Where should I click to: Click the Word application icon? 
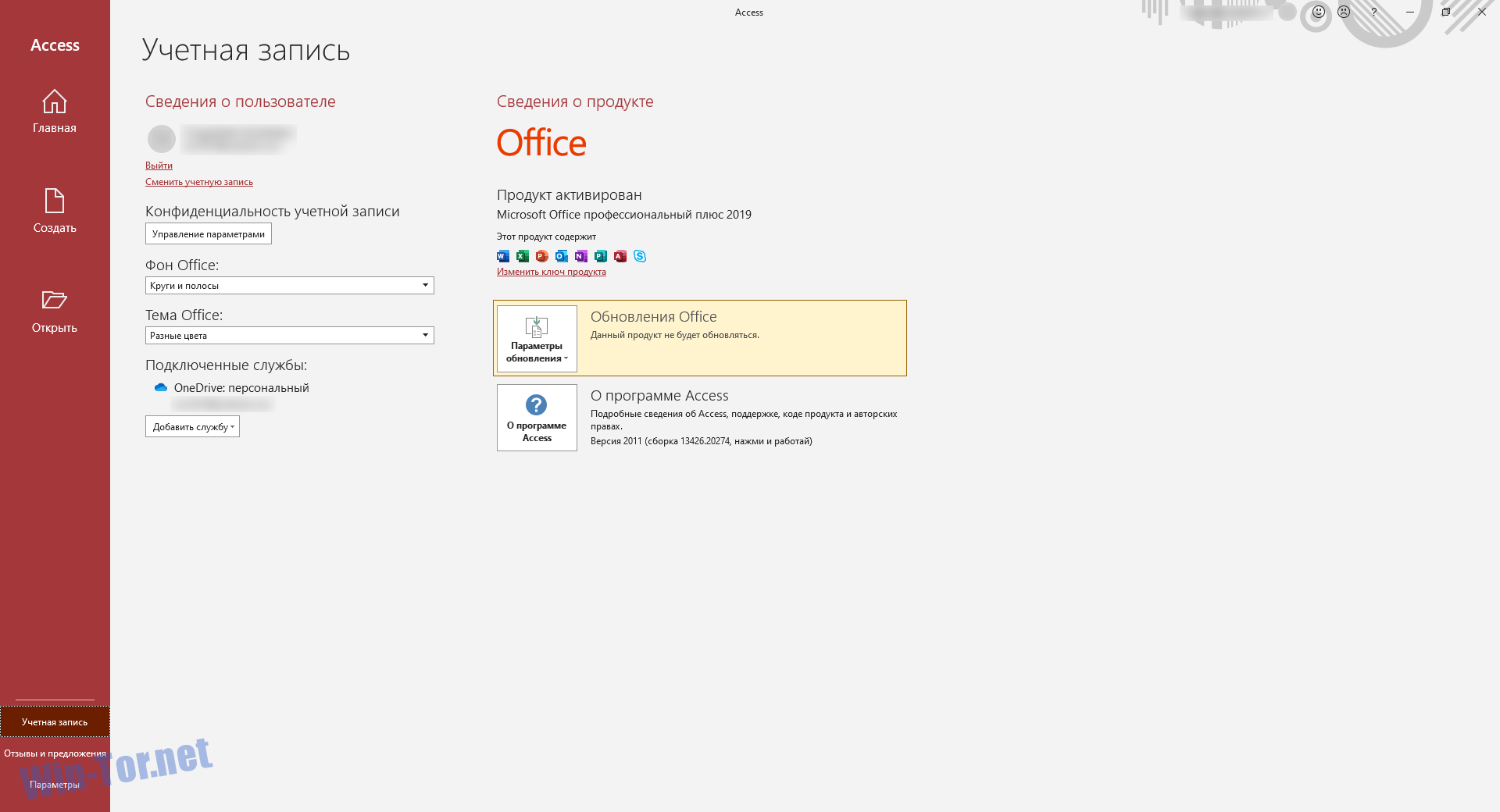point(503,256)
